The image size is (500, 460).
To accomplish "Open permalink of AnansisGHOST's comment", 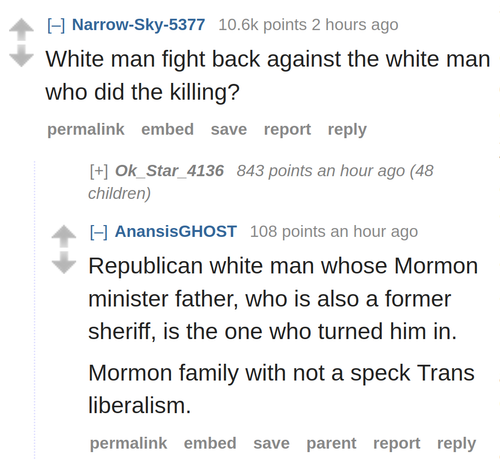I will (128, 443).
